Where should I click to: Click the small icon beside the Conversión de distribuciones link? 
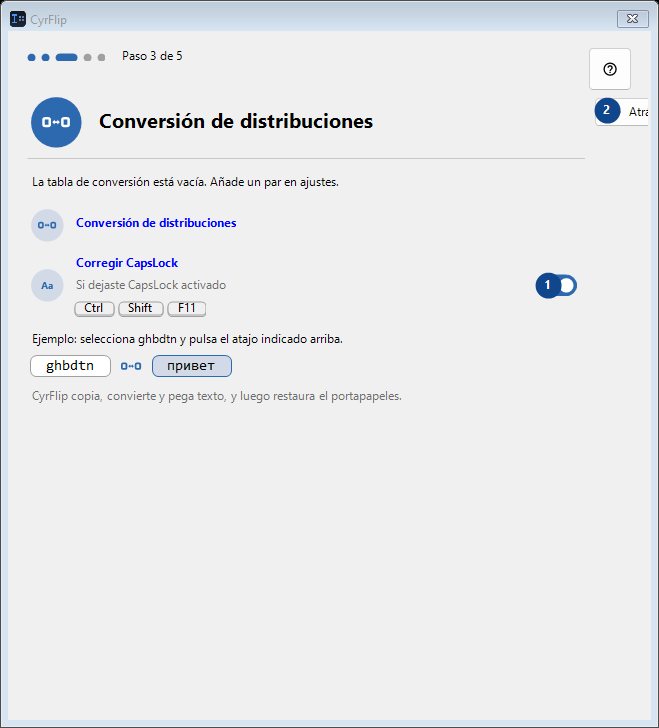(47, 225)
